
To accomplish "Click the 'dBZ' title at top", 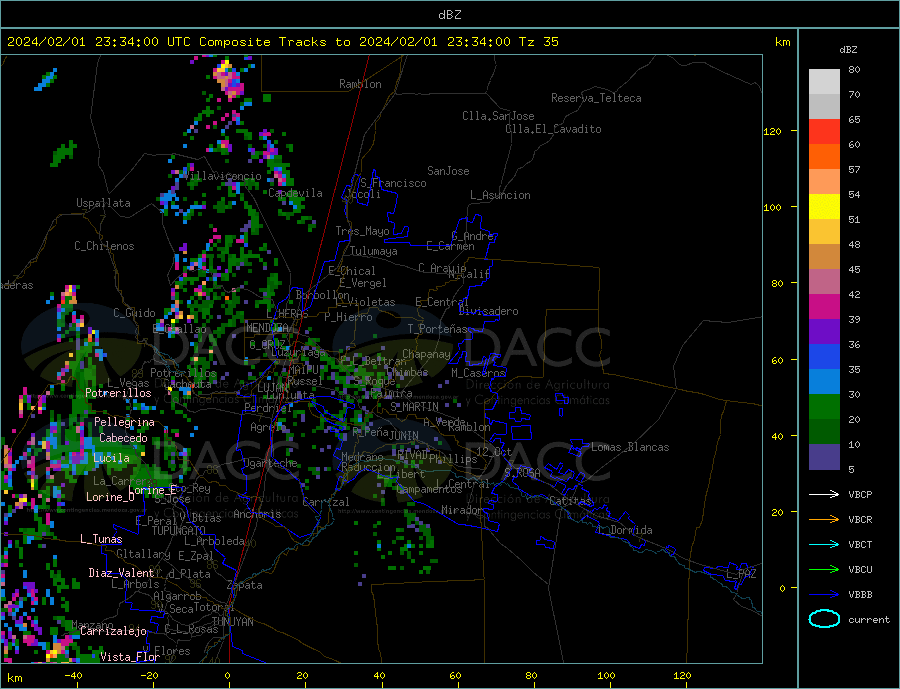I will click(449, 15).
